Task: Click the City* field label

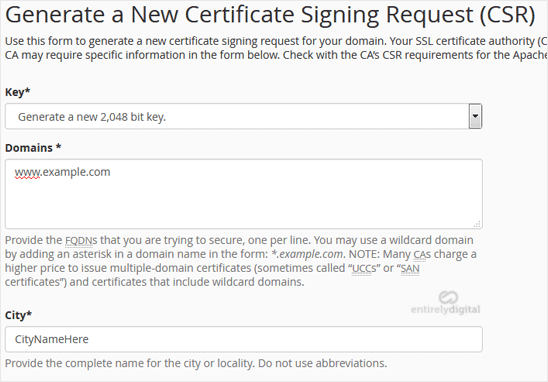Action: coord(18,315)
